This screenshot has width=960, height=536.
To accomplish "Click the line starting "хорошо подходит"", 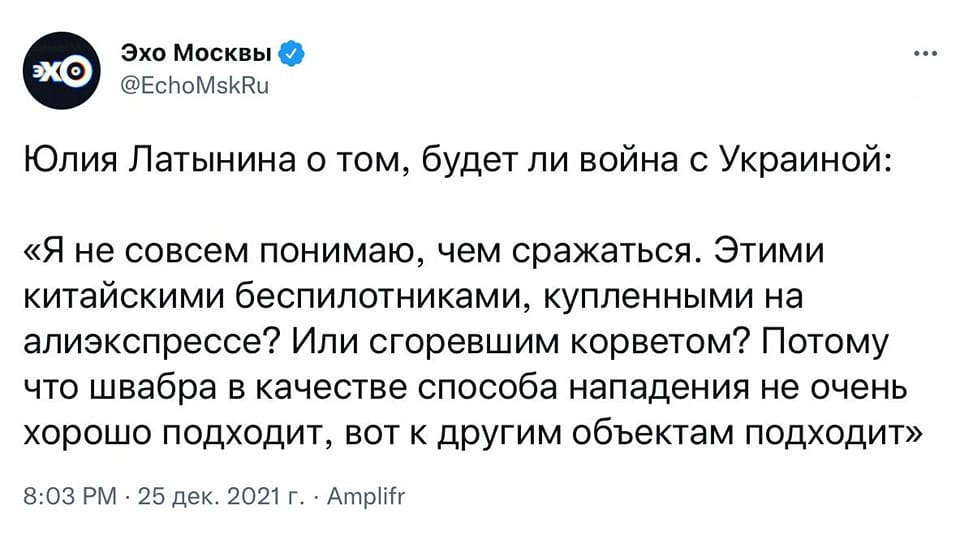I will 473,434.
